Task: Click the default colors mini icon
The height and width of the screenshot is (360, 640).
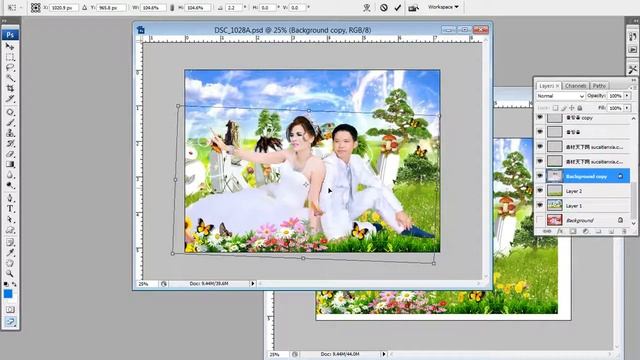Action: pos(6,284)
